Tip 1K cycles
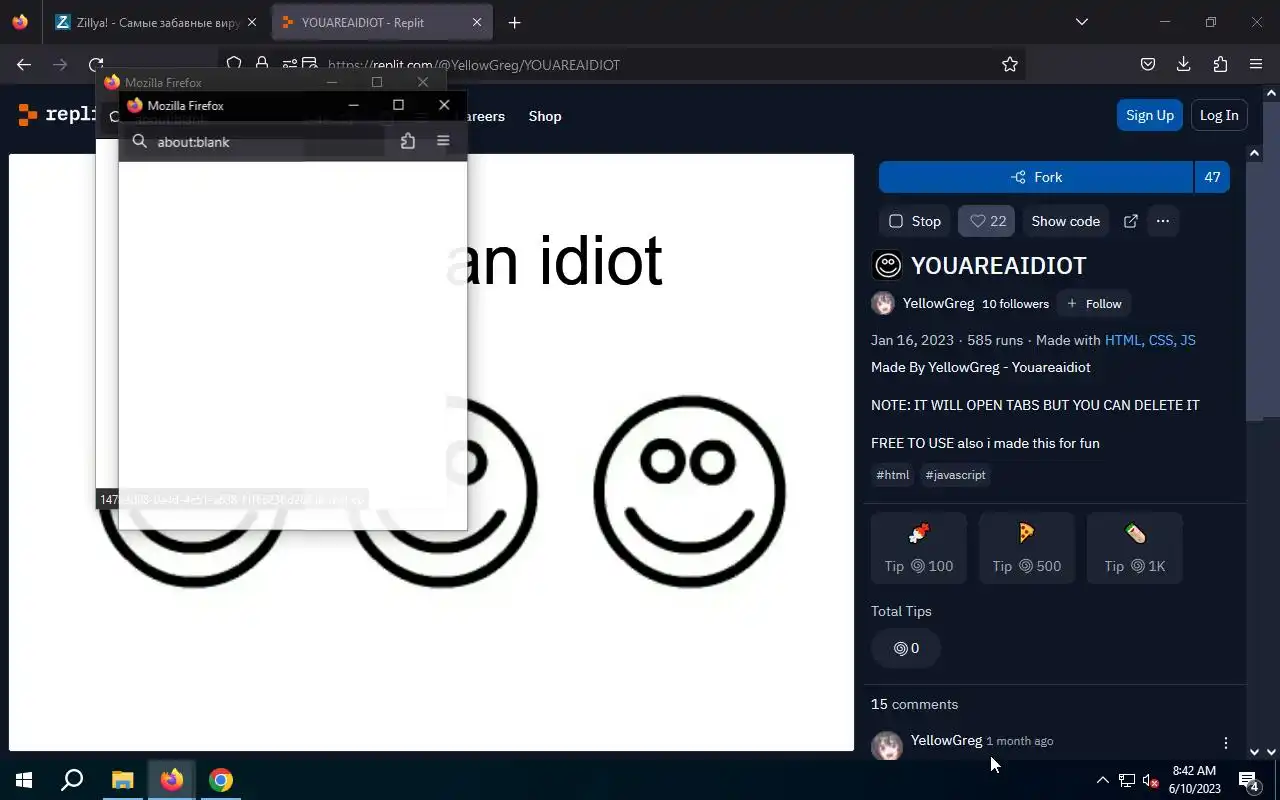This screenshot has height=800, width=1280. pyautogui.click(x=1135, y=548)
